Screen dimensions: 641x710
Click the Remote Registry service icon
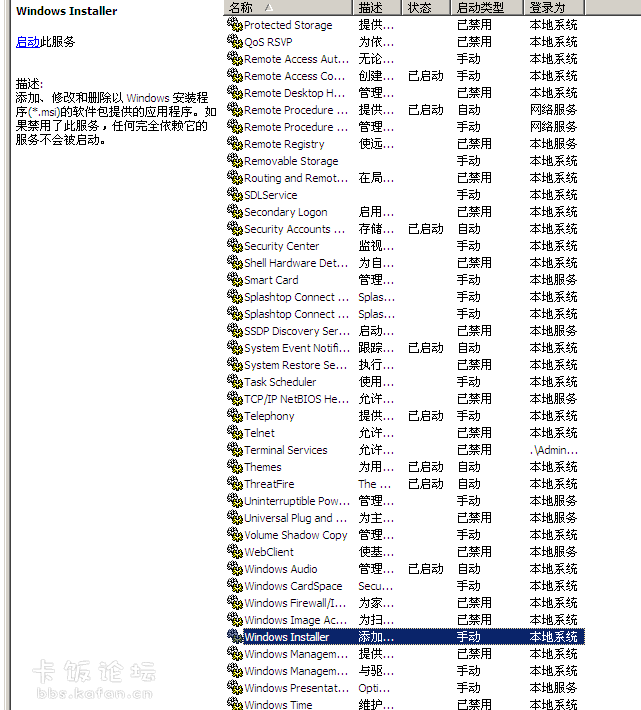234,144
